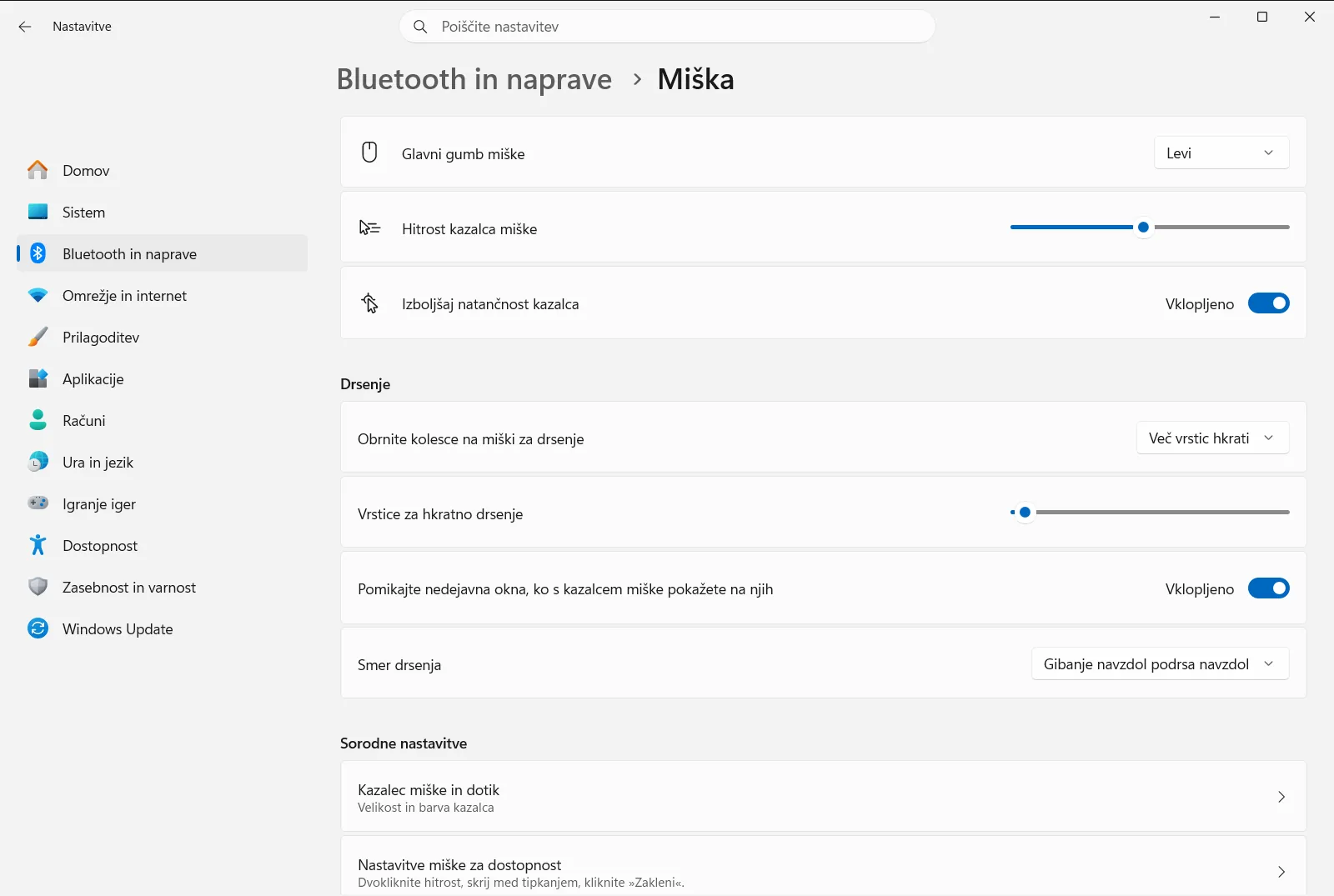Click the Prilagoditev paintbrush icon

38,337
